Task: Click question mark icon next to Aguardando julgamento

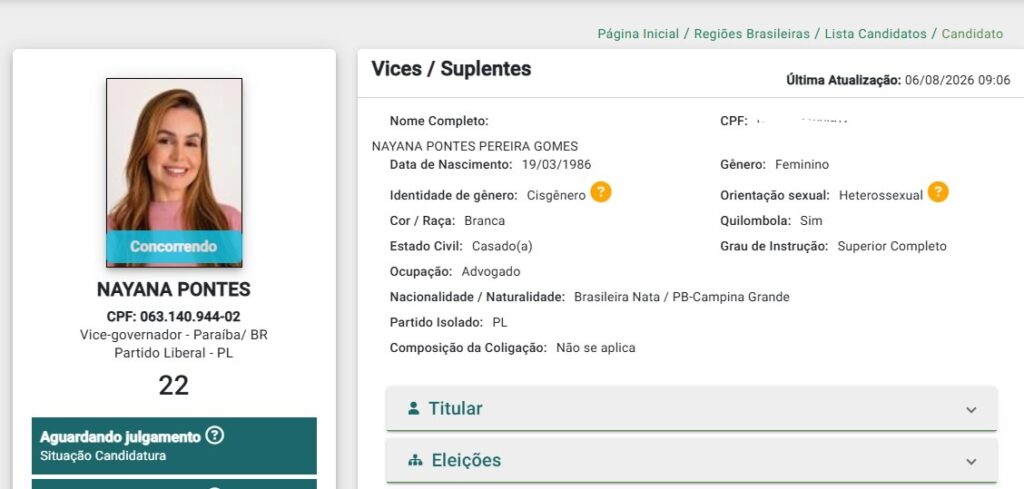Action: (214, 435)
